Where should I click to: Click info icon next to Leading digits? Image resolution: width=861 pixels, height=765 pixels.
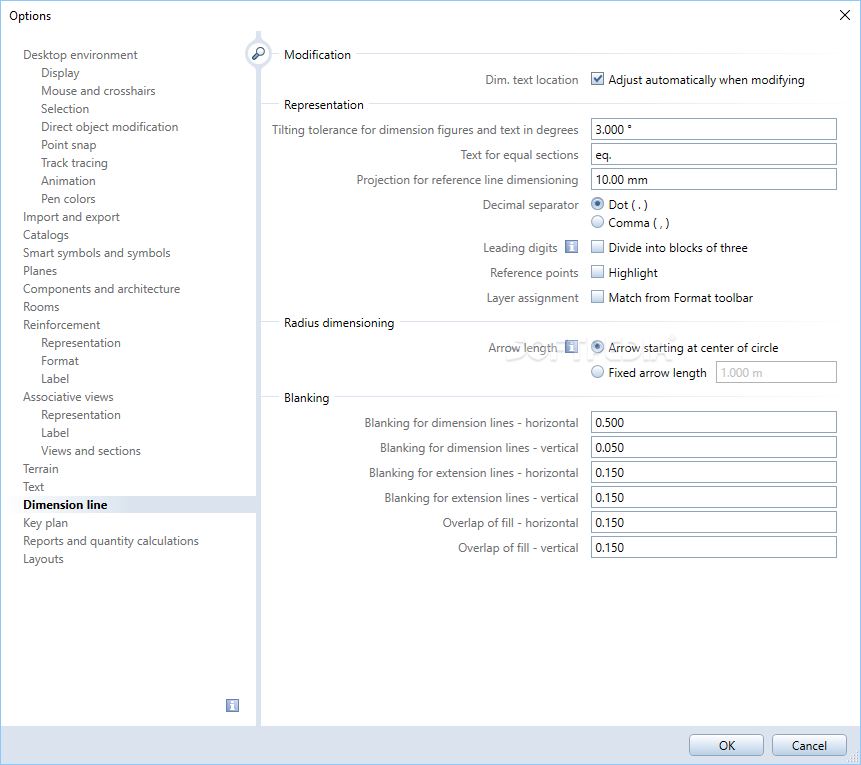(571, 247)
